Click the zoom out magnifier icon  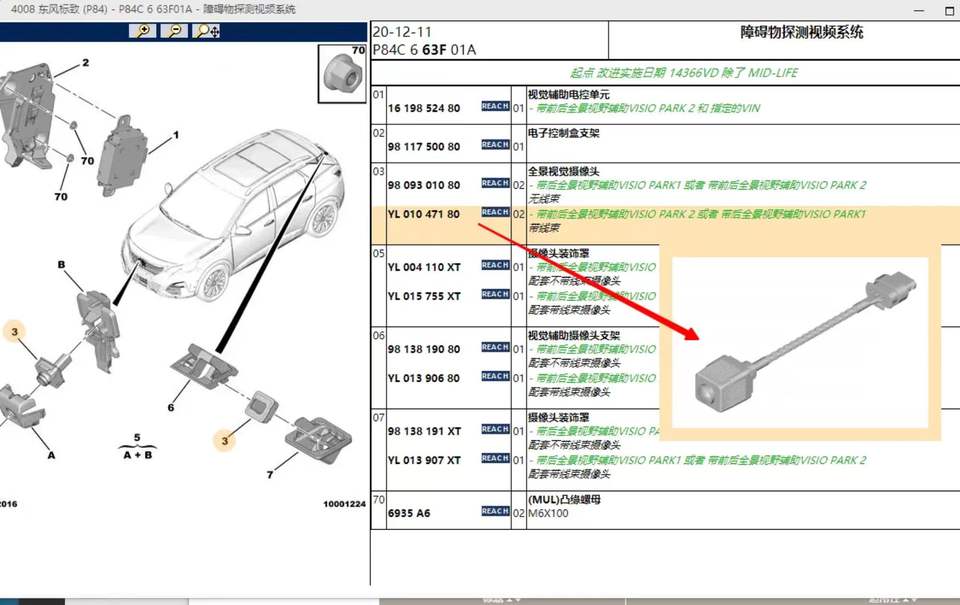tap(176, 31)
